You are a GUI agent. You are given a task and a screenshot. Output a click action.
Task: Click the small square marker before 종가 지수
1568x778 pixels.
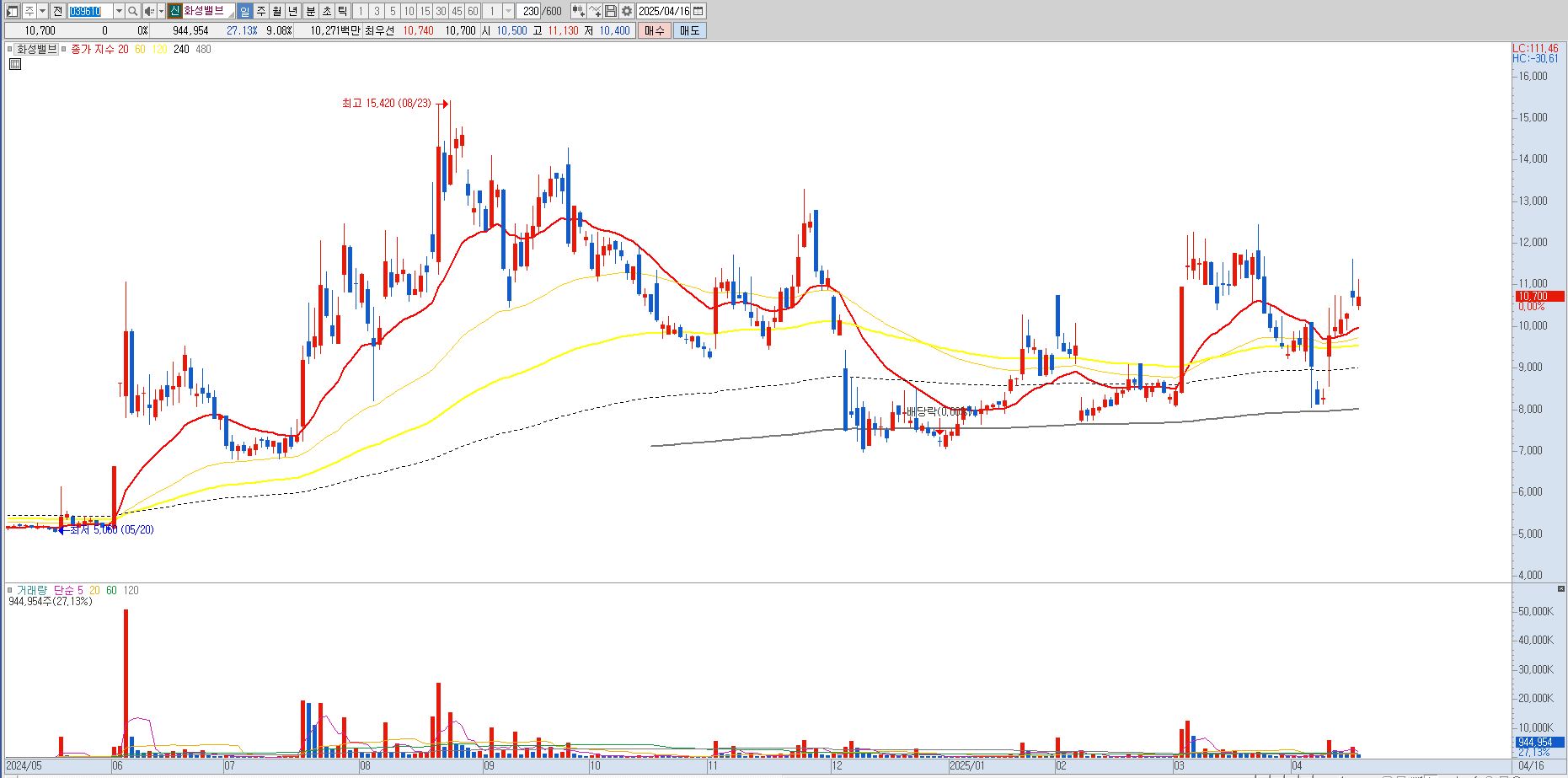point(64,49)
